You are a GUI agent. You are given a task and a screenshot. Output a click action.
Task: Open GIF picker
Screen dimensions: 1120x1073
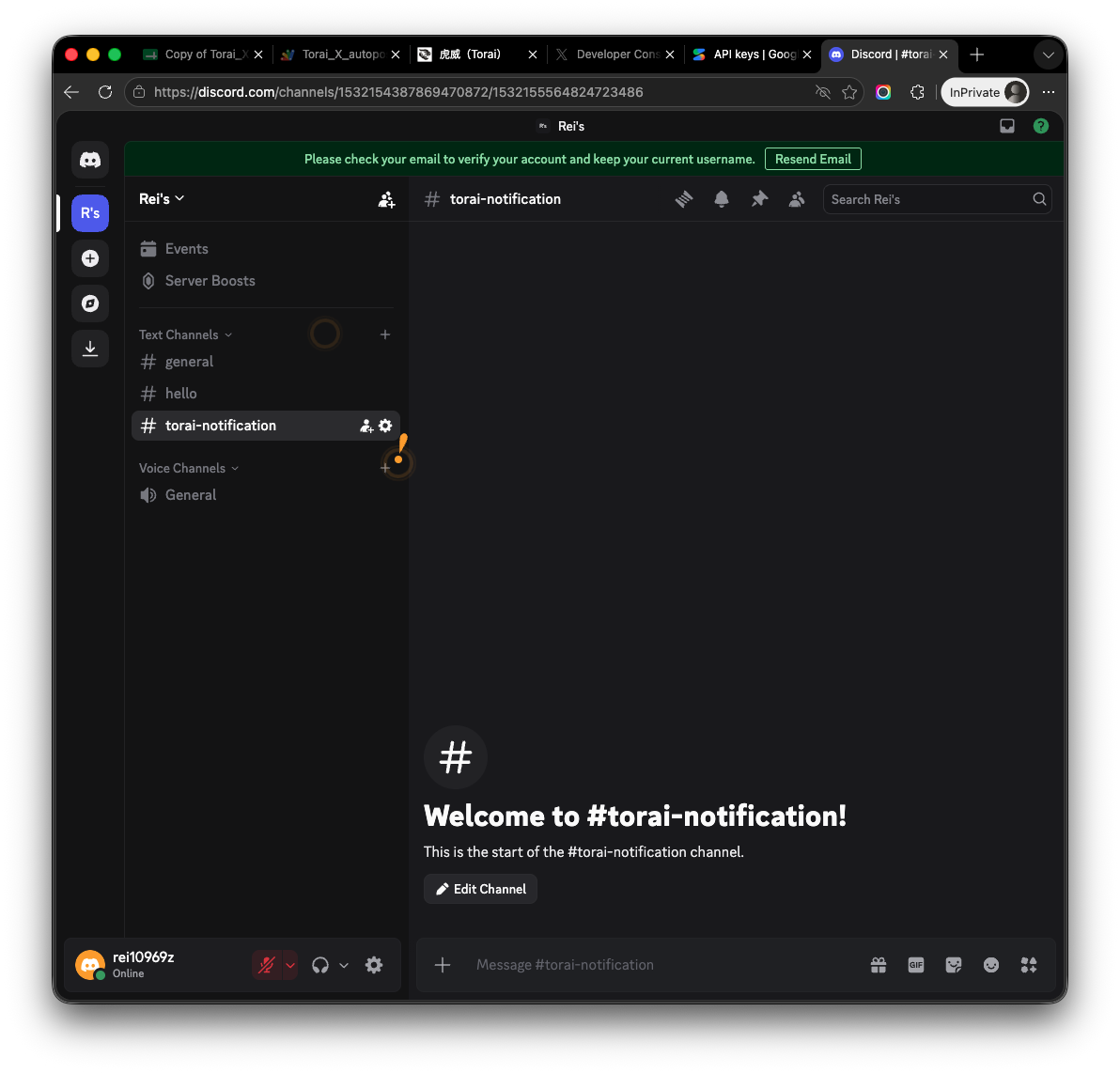[x=916, y=965]
